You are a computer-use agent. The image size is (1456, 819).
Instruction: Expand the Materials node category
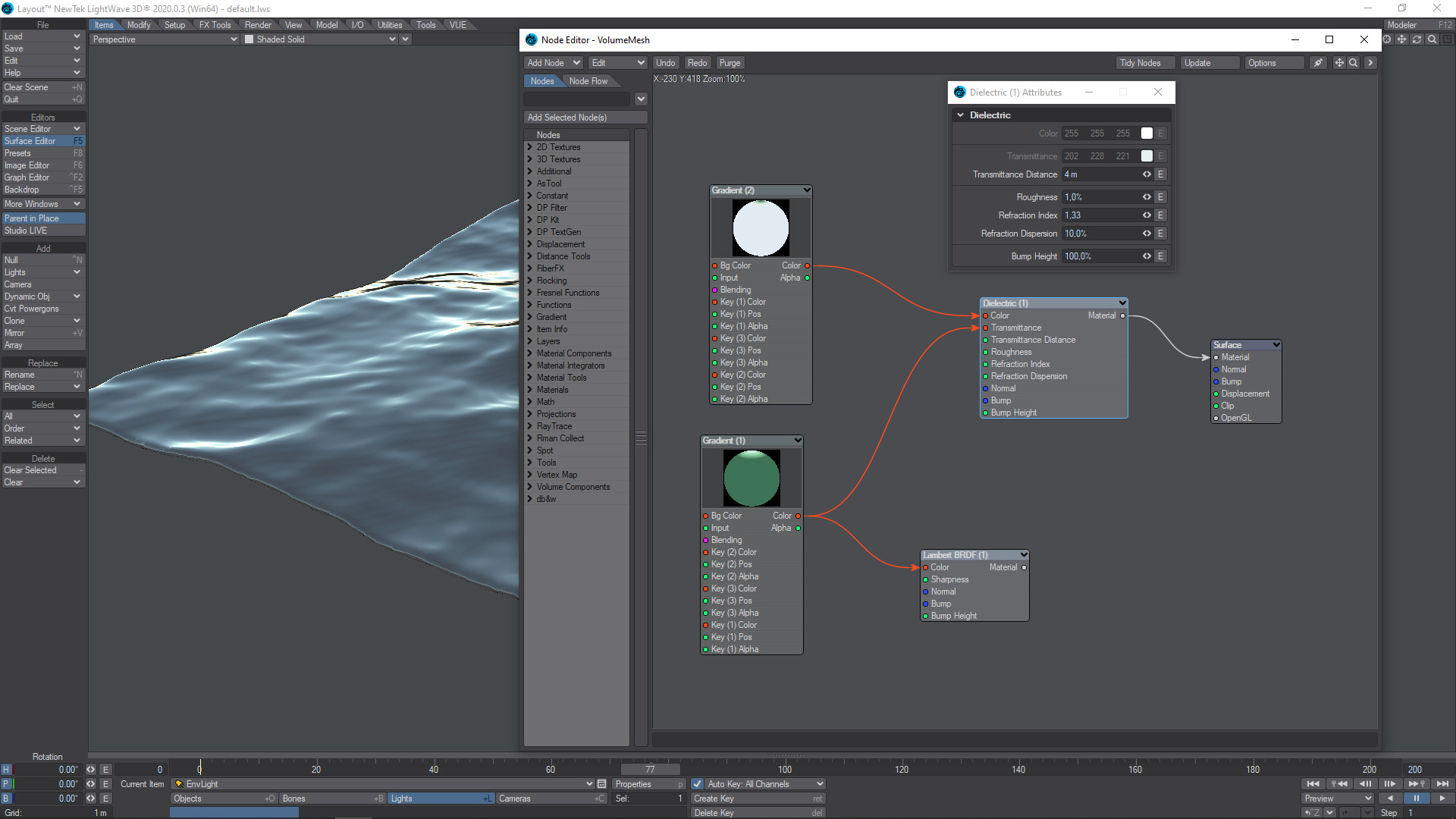[x=529, y=390]
